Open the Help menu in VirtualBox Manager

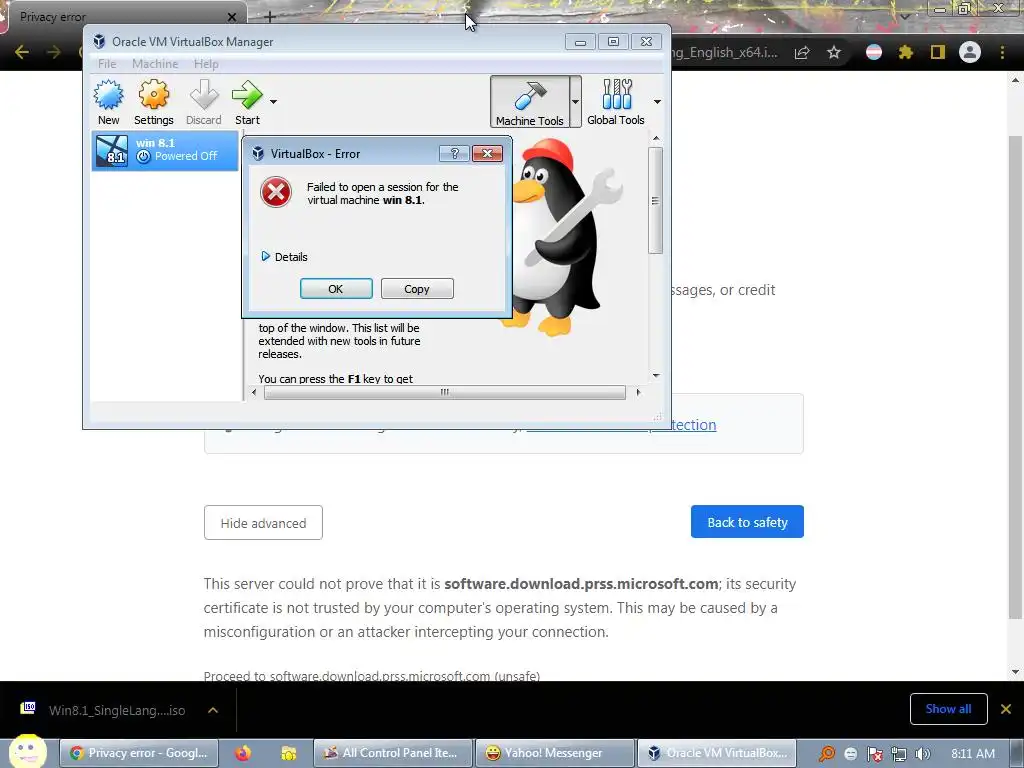(206, 64)
